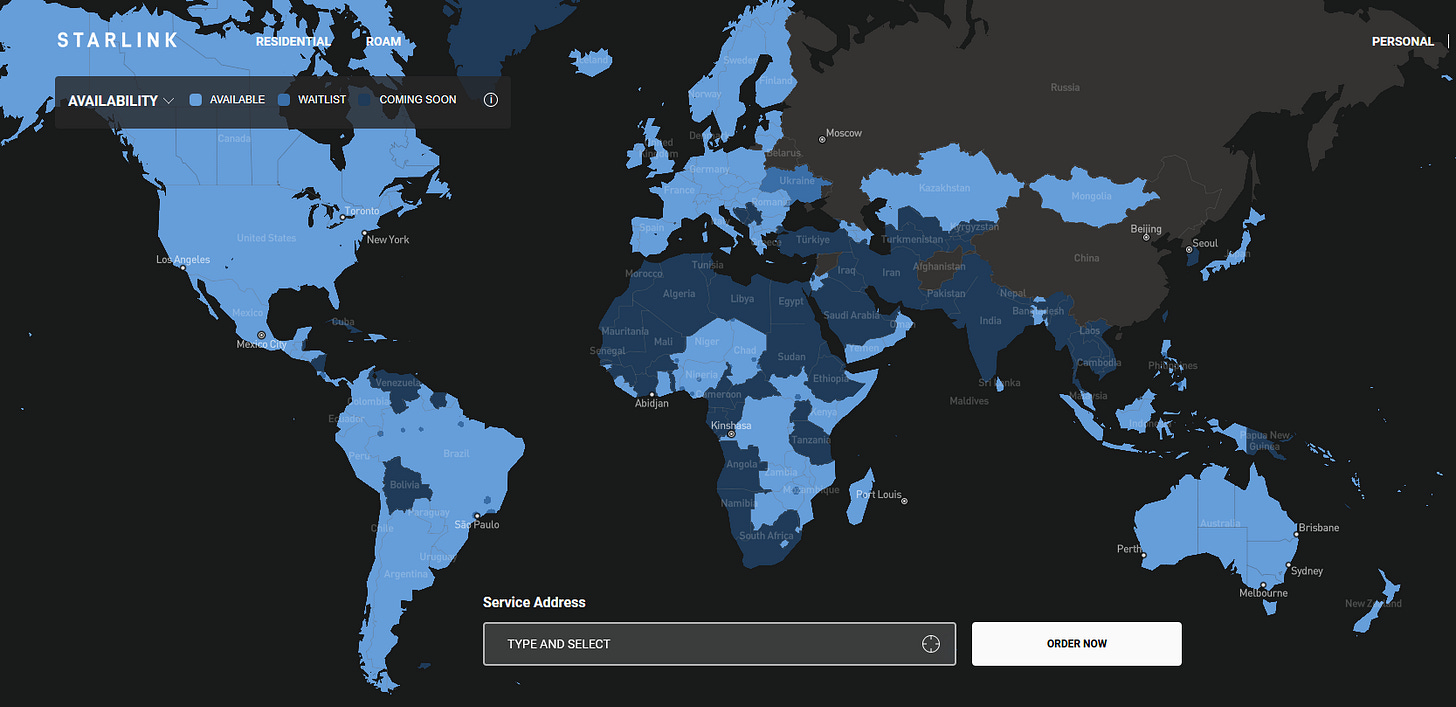Click the United States label
Screen dimensions: 1456x707
266,238
